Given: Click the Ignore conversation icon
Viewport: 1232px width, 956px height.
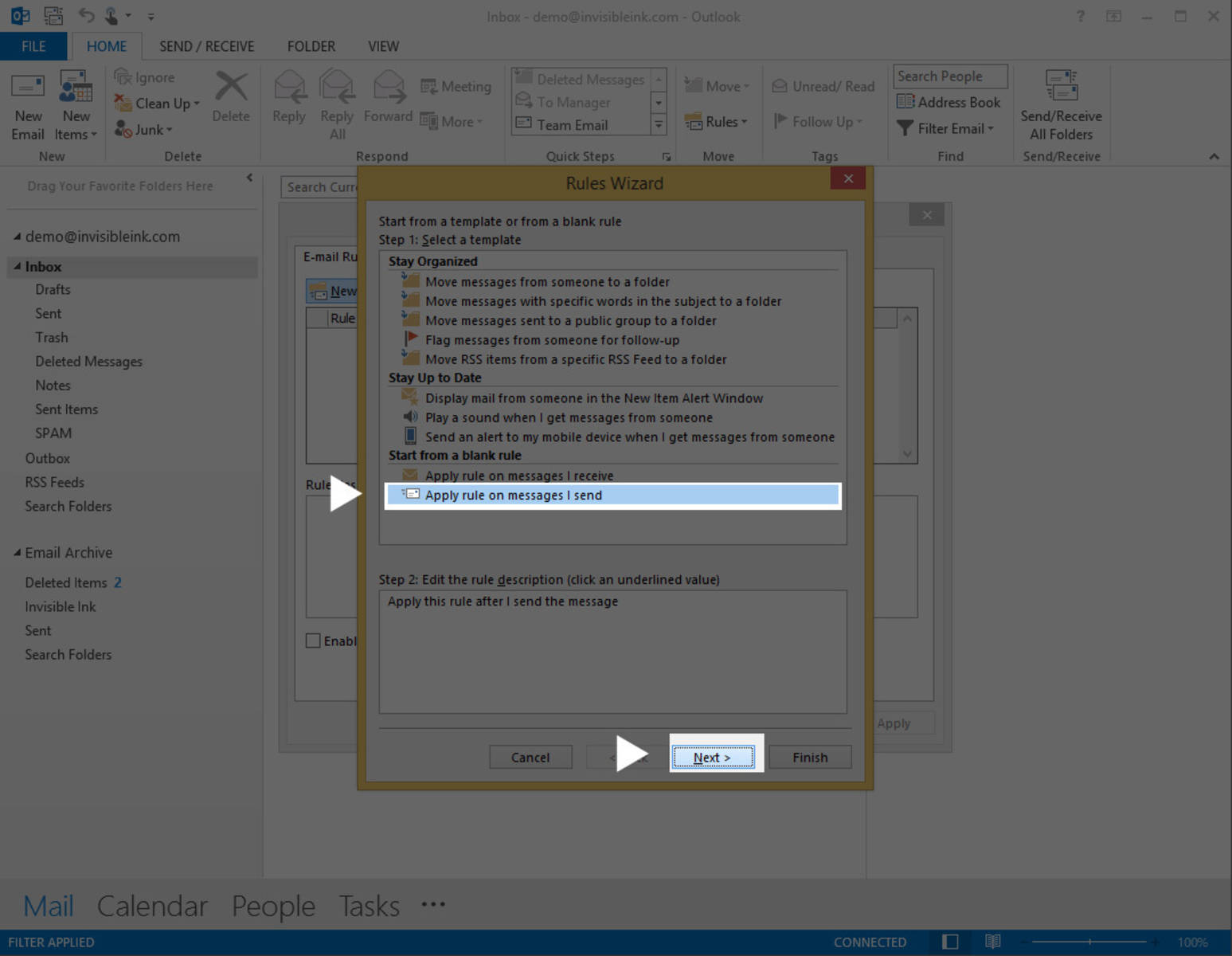Looking at the screenshot, I should 144,77.
